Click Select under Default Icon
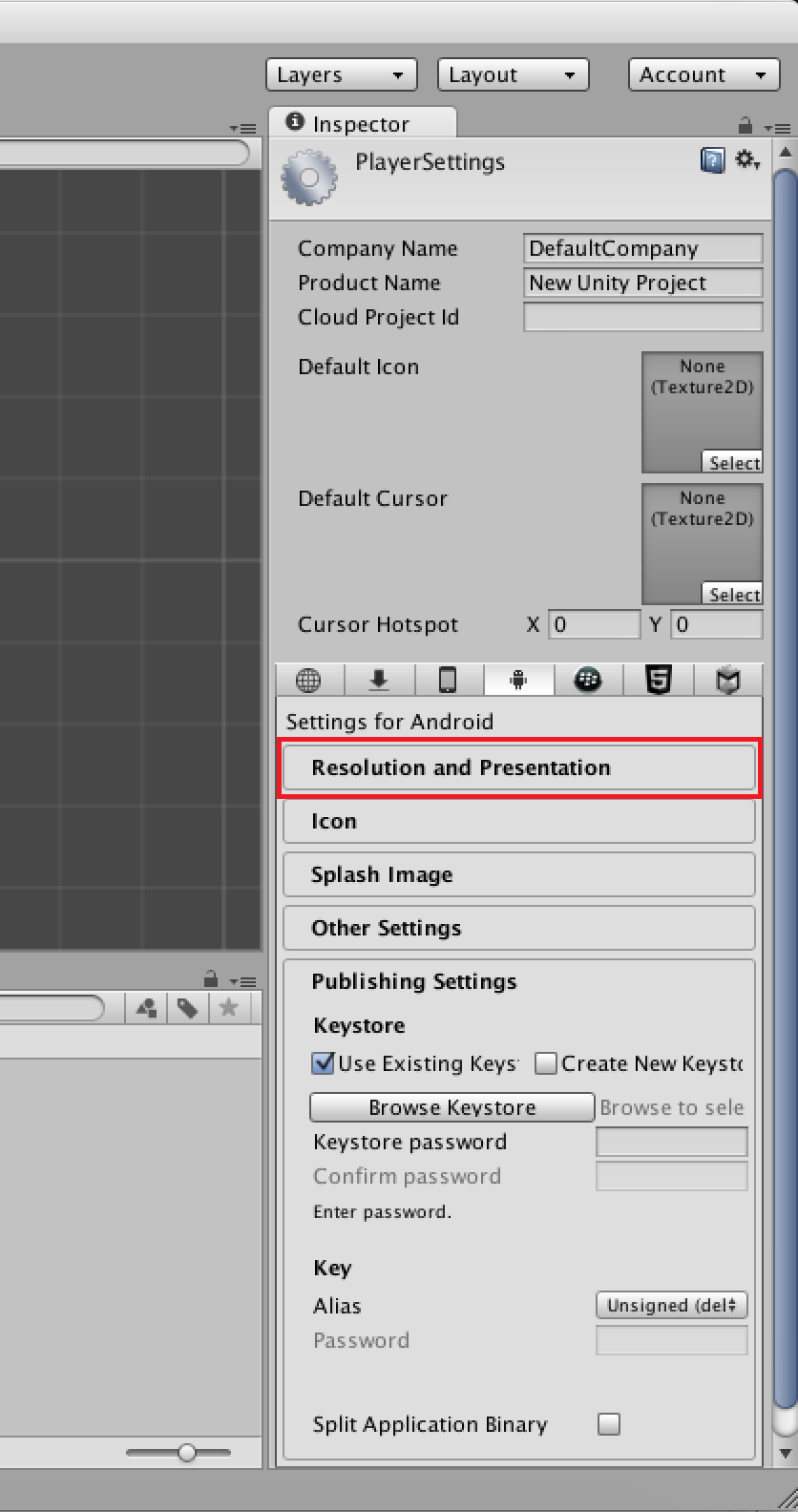798x1512 pixels. [733, 462]
